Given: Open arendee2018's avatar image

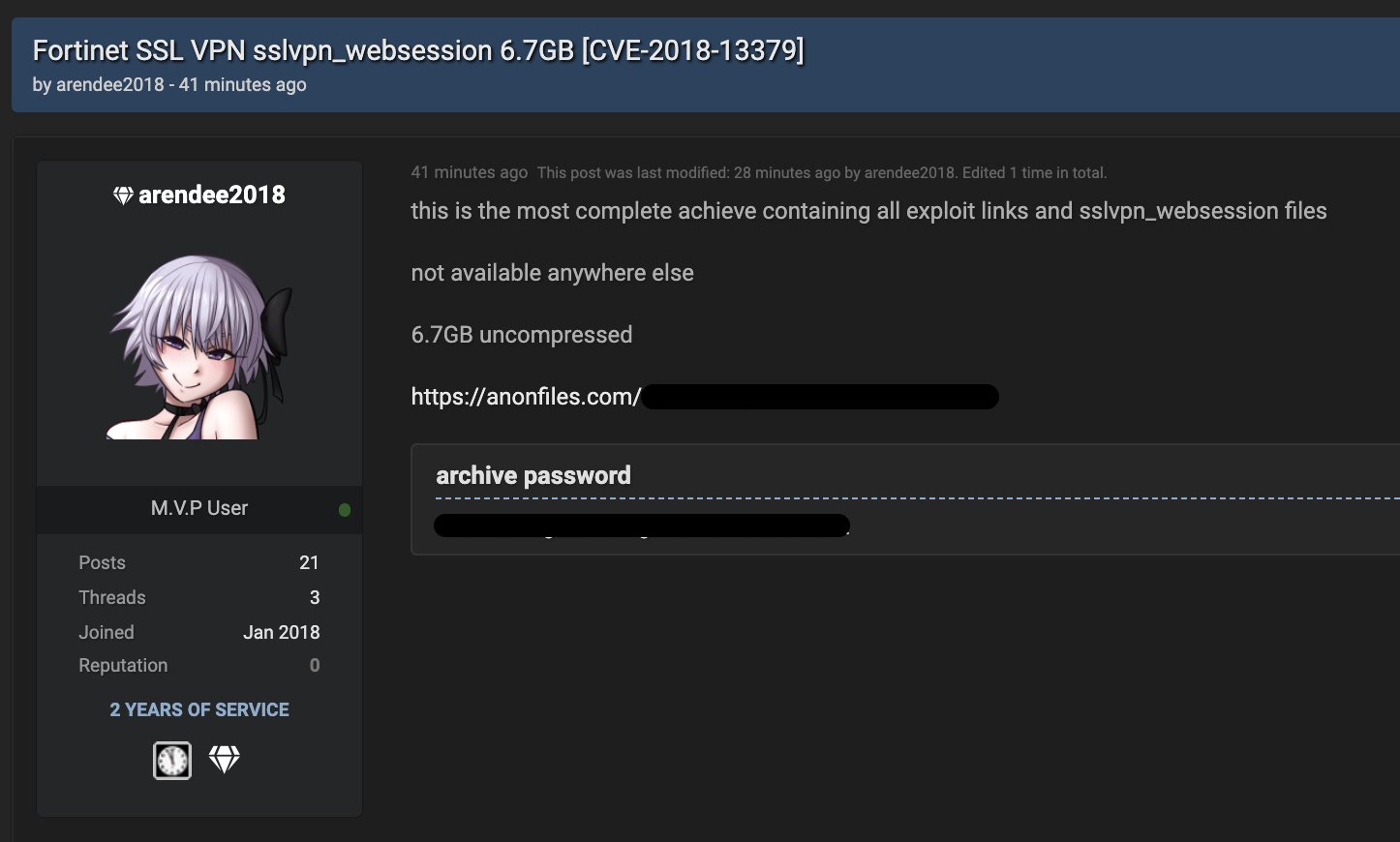Looking at the screenshot, I should tap(199, 346).
